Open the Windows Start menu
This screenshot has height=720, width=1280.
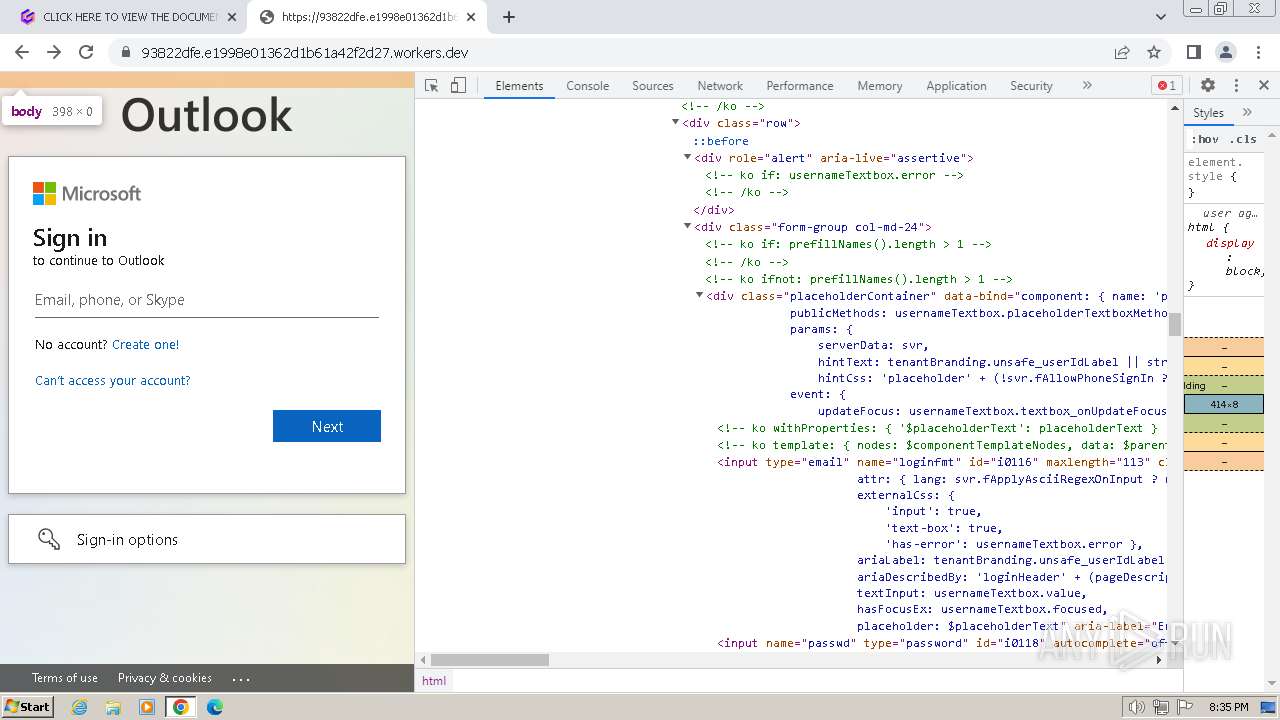click(28, 707)
